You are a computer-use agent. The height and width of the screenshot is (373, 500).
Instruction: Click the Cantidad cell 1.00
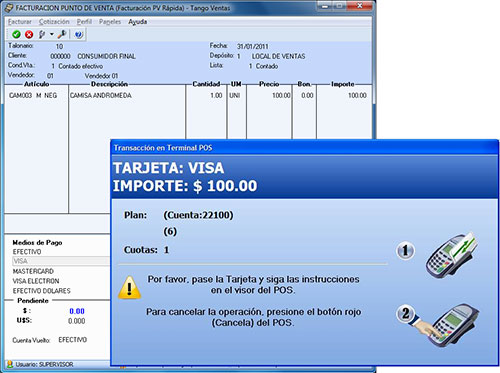[216, 95]
